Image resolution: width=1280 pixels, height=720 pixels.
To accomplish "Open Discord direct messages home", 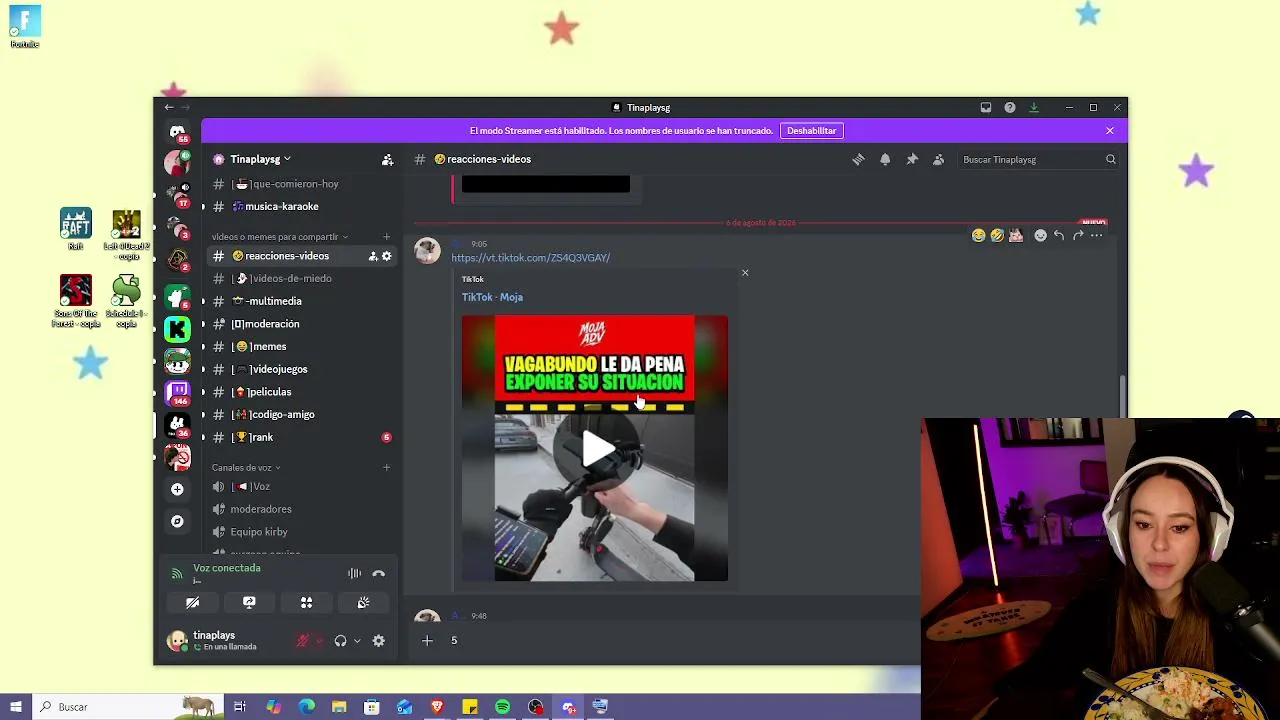I will pyautogui.click(x=177, y=132).
